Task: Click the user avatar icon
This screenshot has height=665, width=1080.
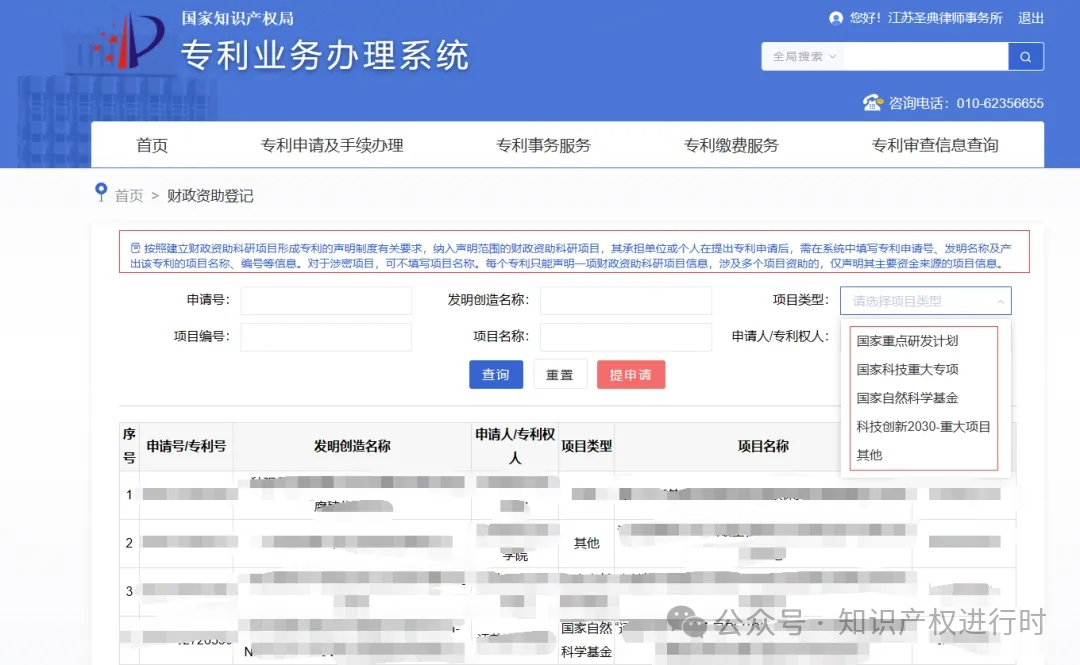Action: click(x=836, y=18)
